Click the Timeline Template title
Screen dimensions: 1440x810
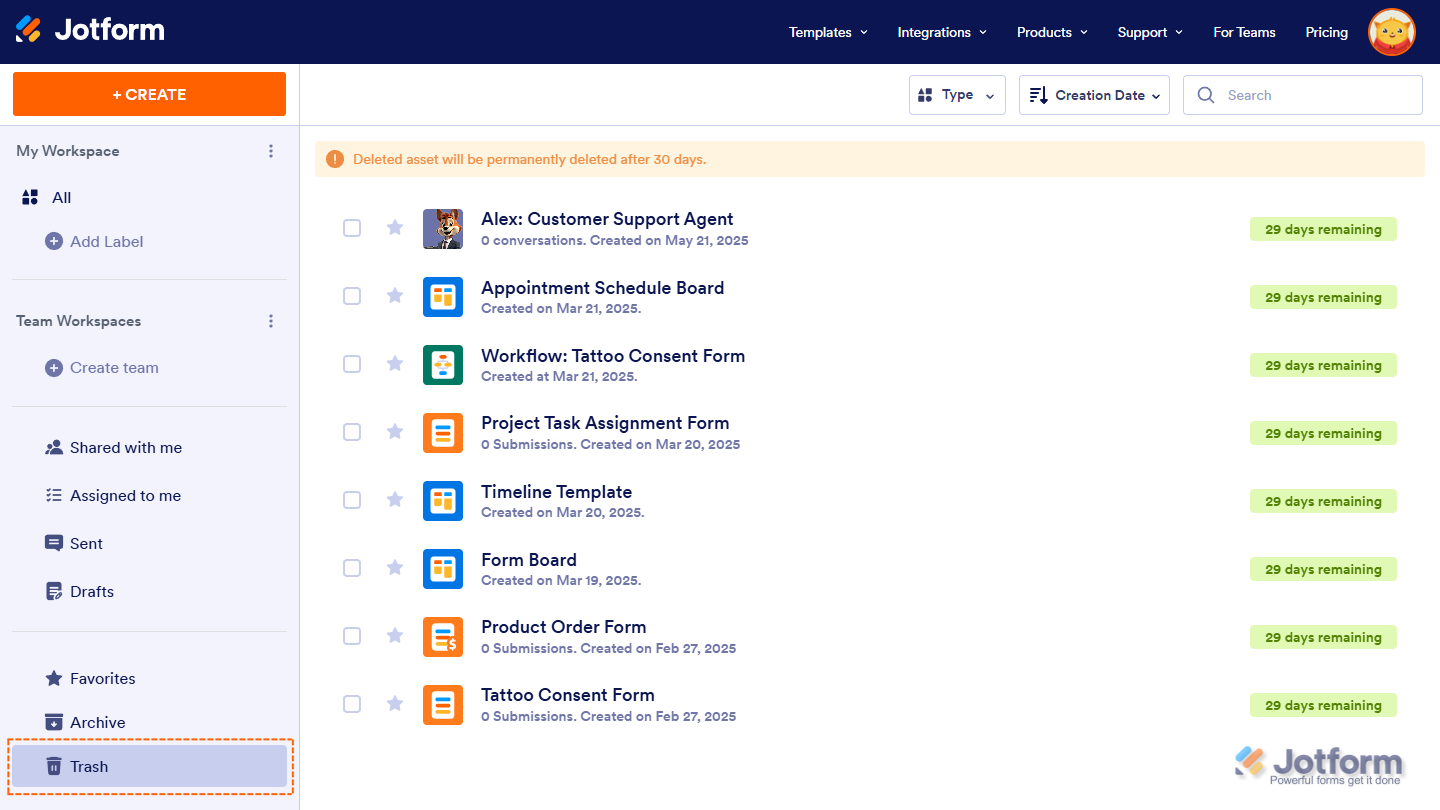(557, 491)
